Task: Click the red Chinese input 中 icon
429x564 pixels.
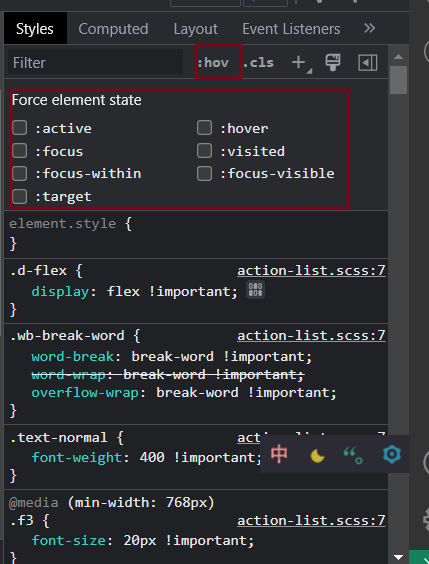Action: click(279, 454)
